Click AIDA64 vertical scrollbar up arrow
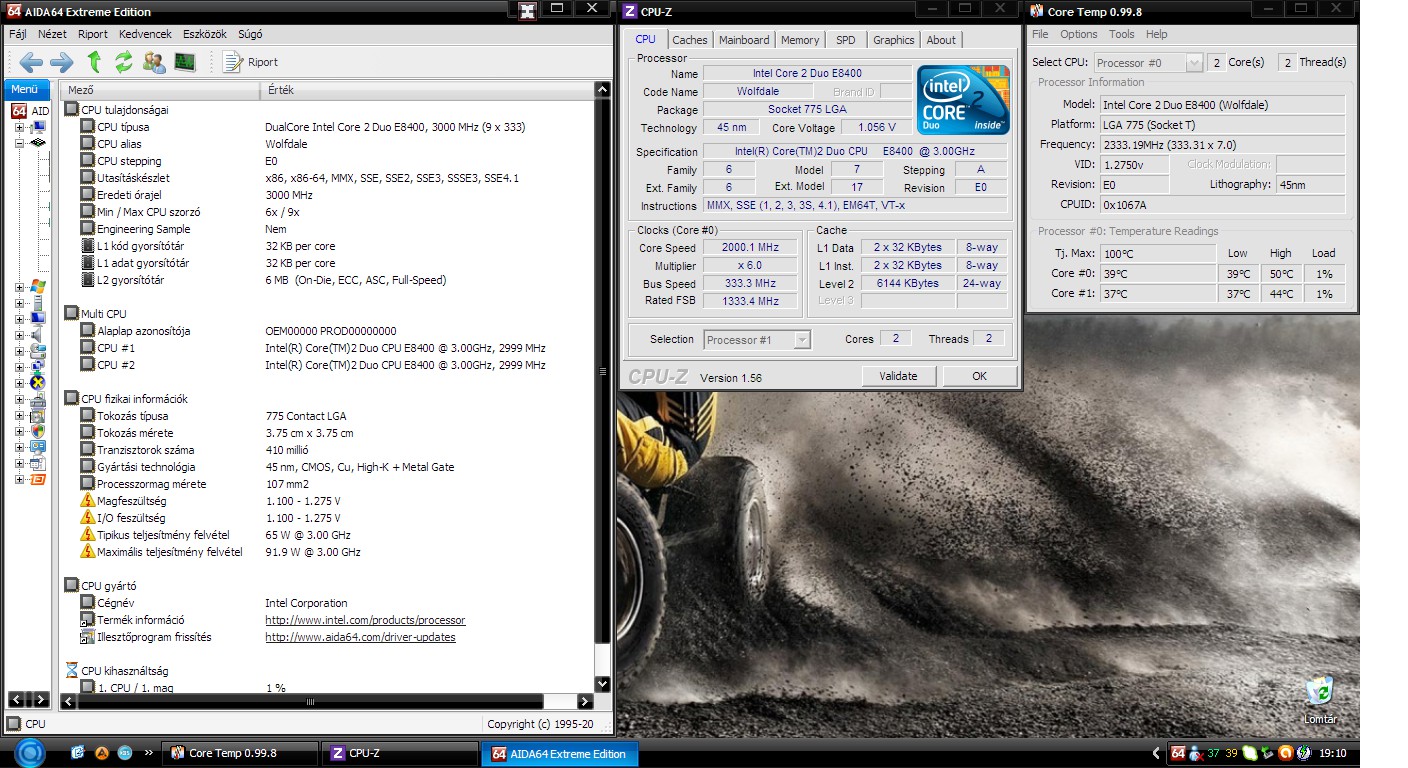Screen dimensions: 1408x768 602,90
